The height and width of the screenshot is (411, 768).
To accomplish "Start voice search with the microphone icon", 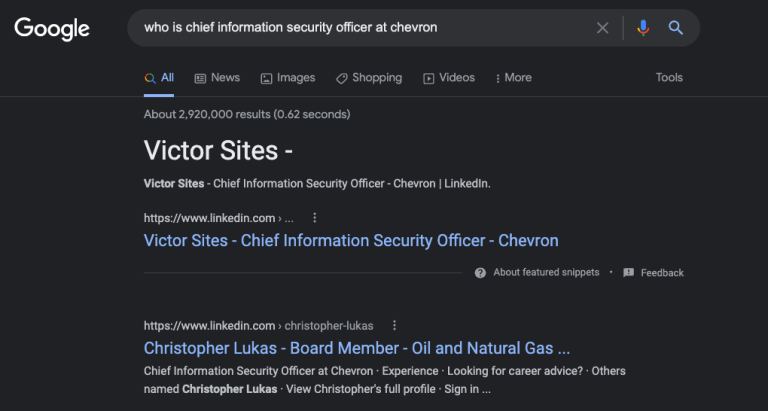I will coord(643,28).
